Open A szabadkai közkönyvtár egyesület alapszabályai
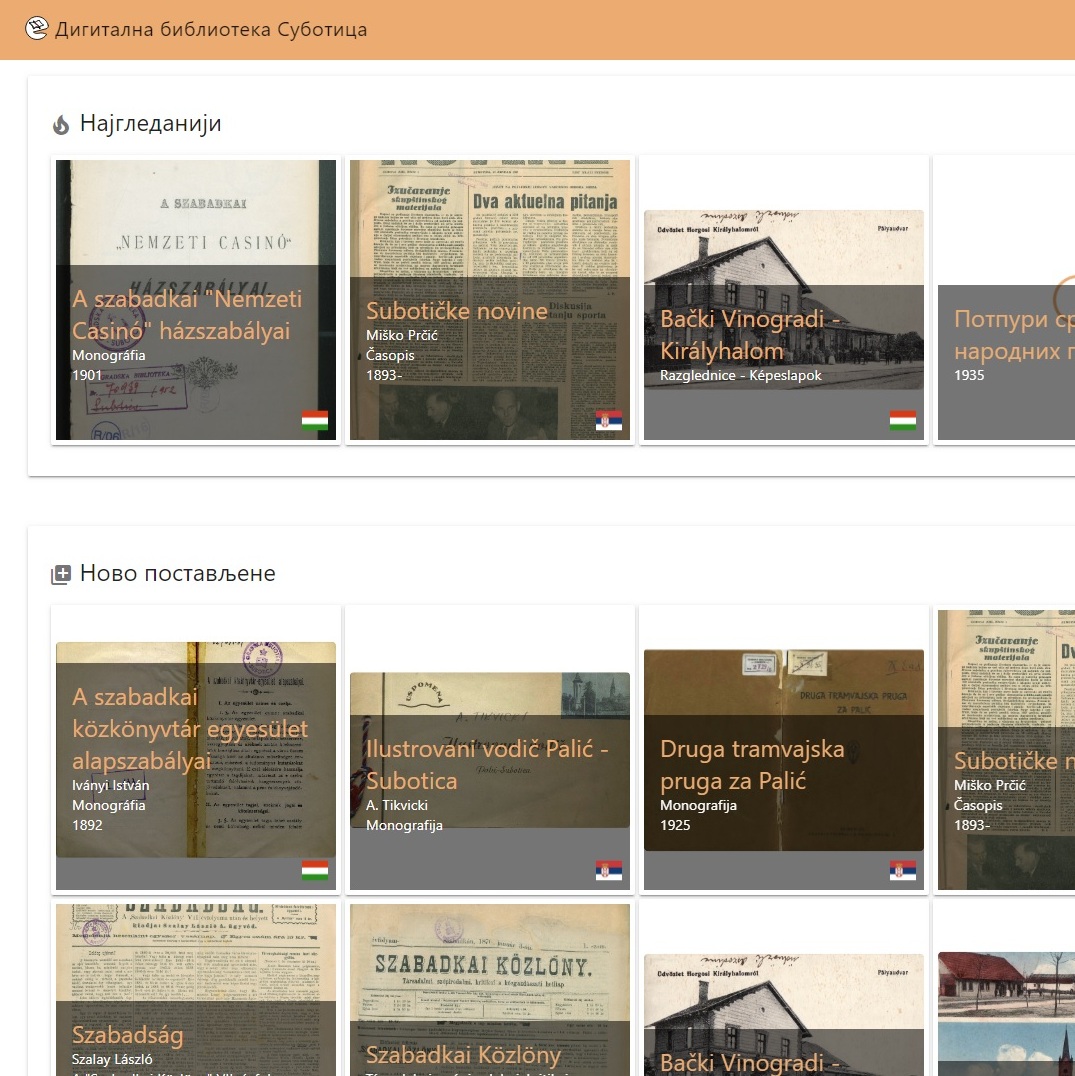This screenshot has width=1075, height=1076. pos(190,729)
